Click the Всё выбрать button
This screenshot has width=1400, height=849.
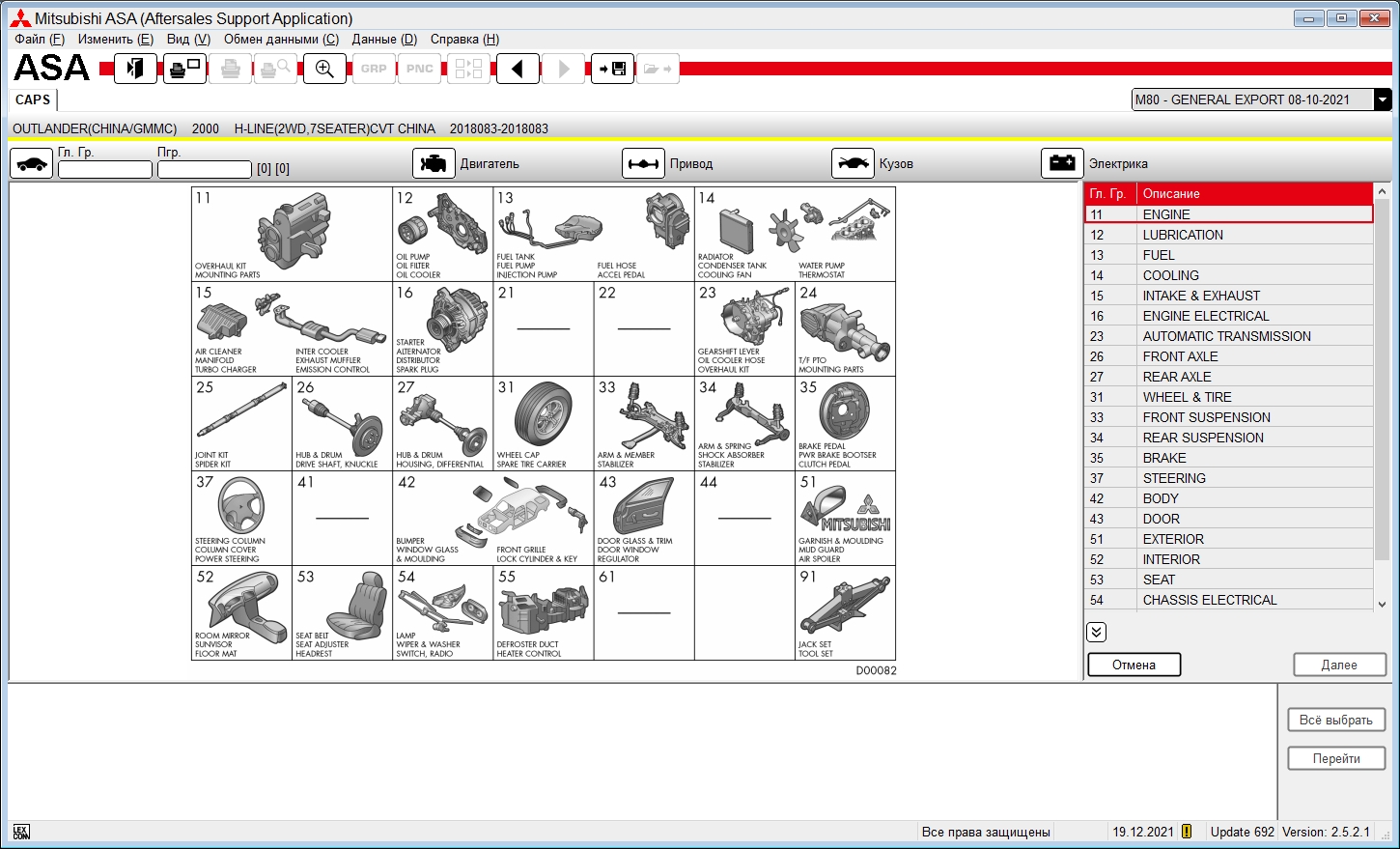click(1336, 720)
